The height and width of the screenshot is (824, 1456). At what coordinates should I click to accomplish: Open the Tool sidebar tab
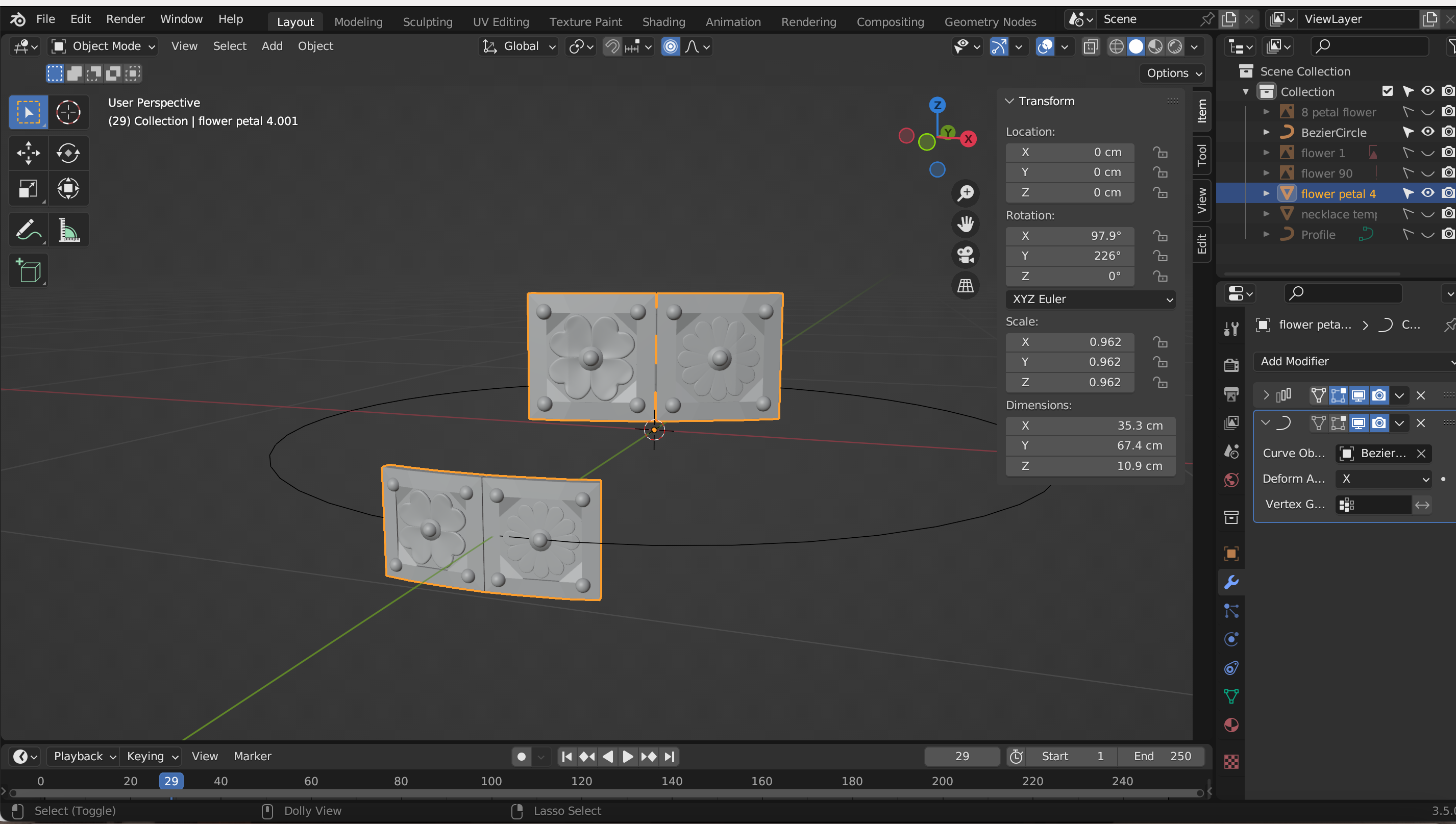pos(1202,155)
